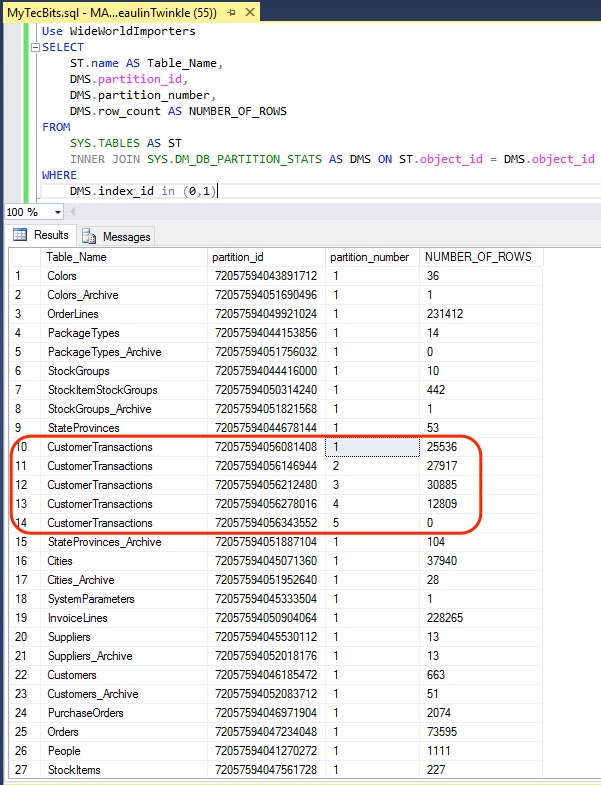This screenshot has height=785, width=601.
Task: Select the row count 231412 cell
Action: point(481,314)
